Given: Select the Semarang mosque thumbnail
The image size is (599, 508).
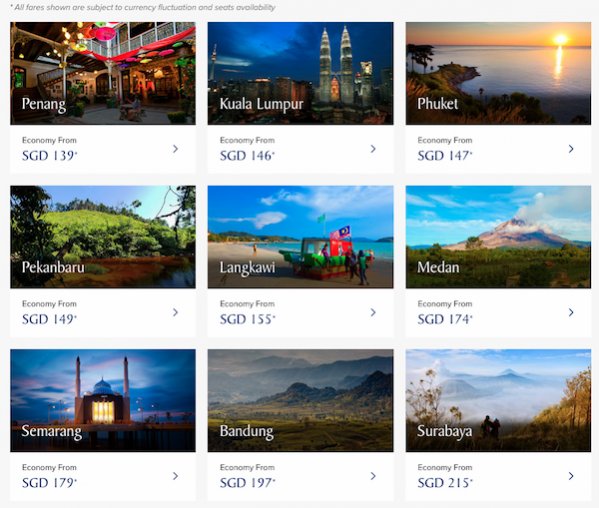Looking at the screenshot, I should pyautogui.click(x=103, y=400).
